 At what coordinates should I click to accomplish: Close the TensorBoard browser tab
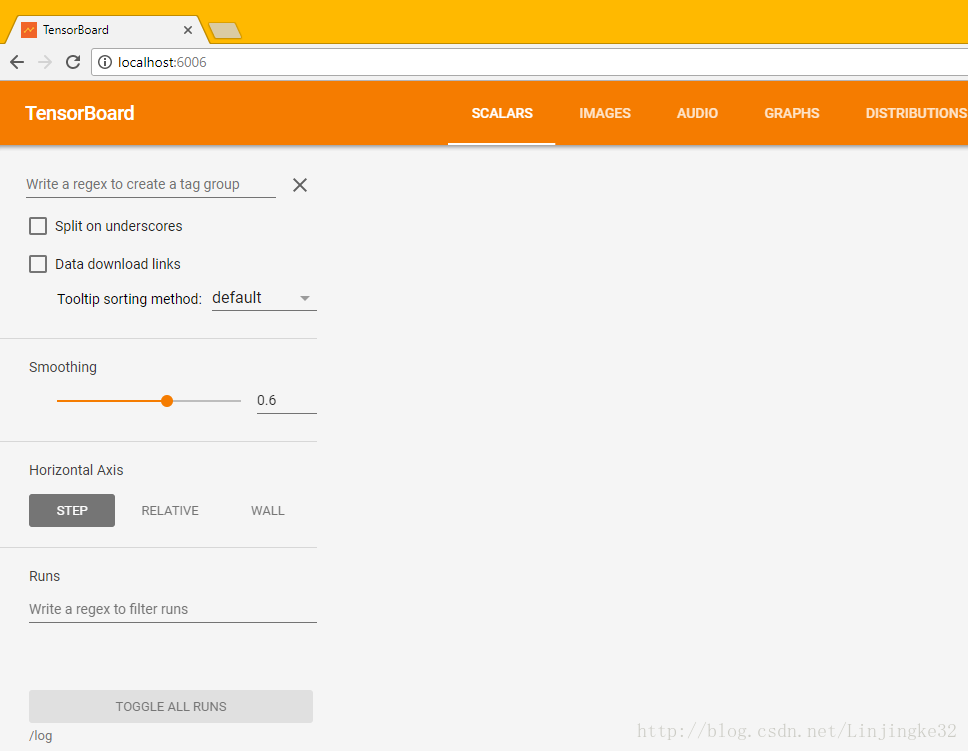point(188,30)
